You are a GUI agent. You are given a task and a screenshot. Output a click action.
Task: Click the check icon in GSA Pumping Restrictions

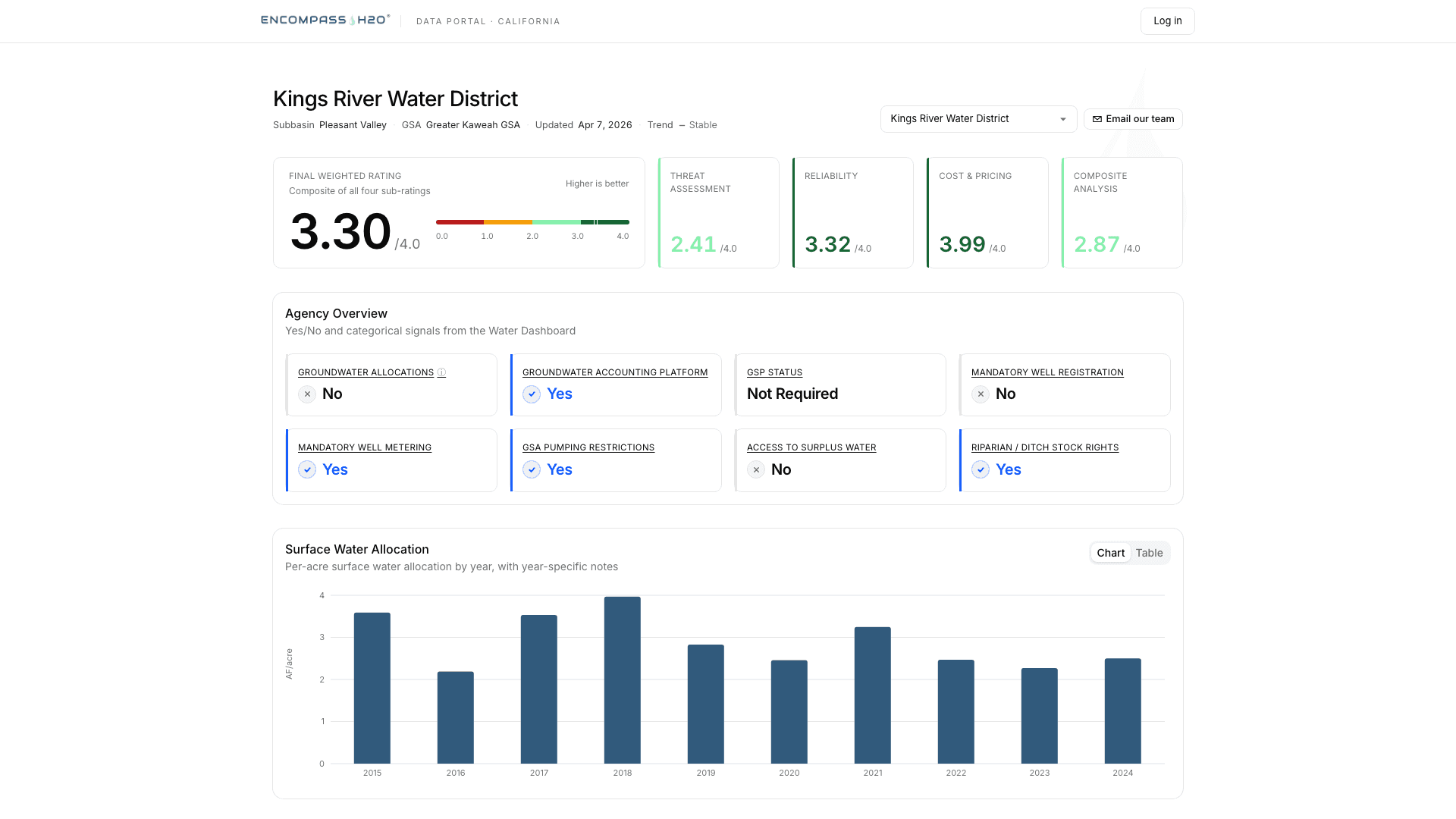coord(532,469)
